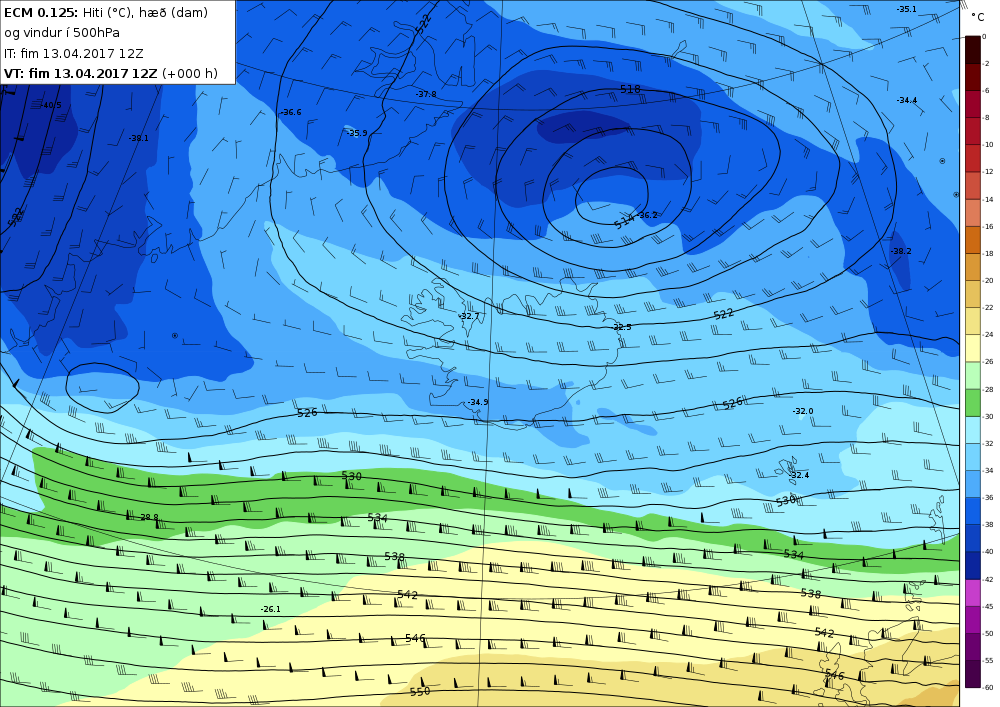
Task: Pick the magenta swatch between -42 and -45
Action: [x=973, y=592]
